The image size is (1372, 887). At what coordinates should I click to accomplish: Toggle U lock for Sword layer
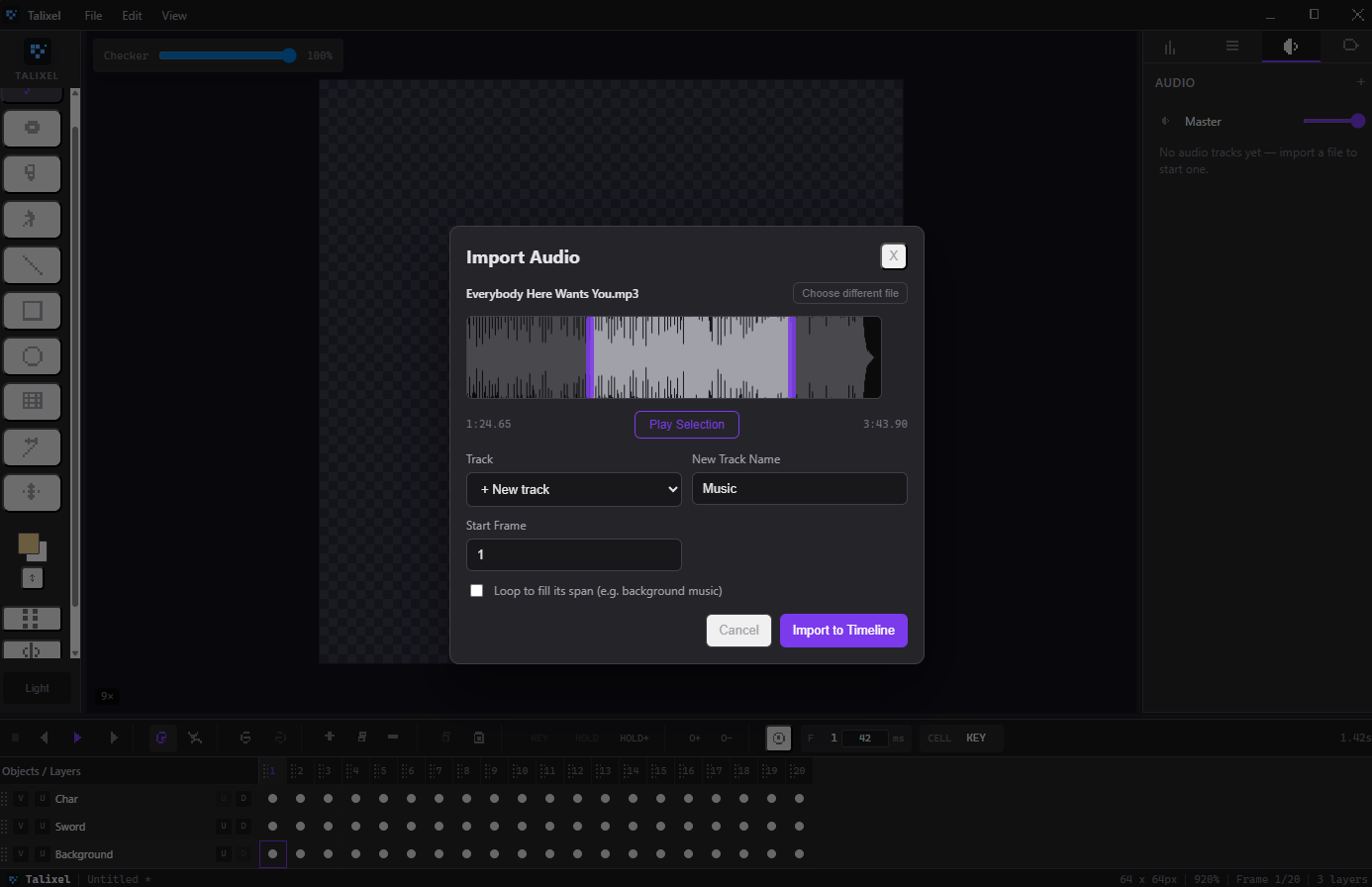pos(43,827)
